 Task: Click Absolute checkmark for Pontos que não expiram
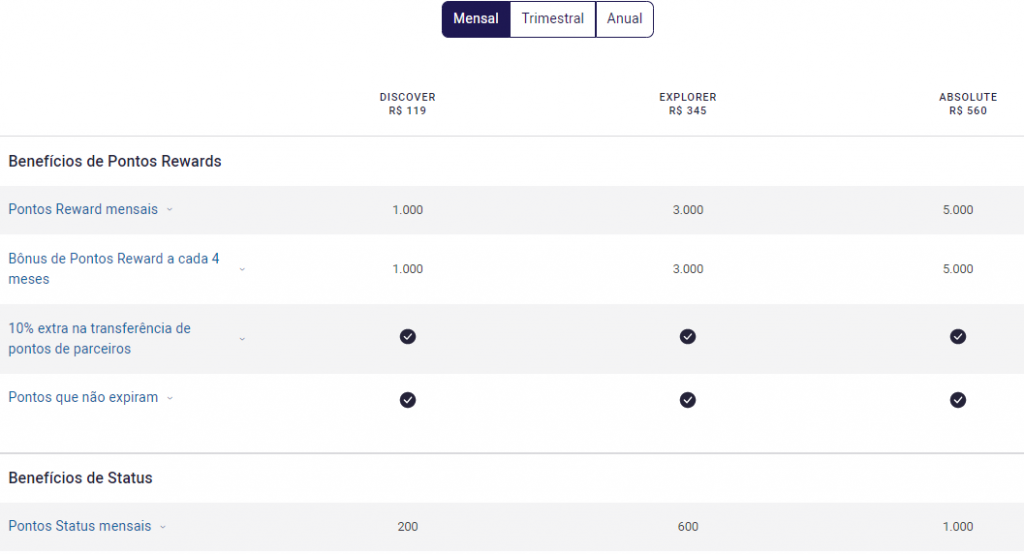click(x=958, y=400)
